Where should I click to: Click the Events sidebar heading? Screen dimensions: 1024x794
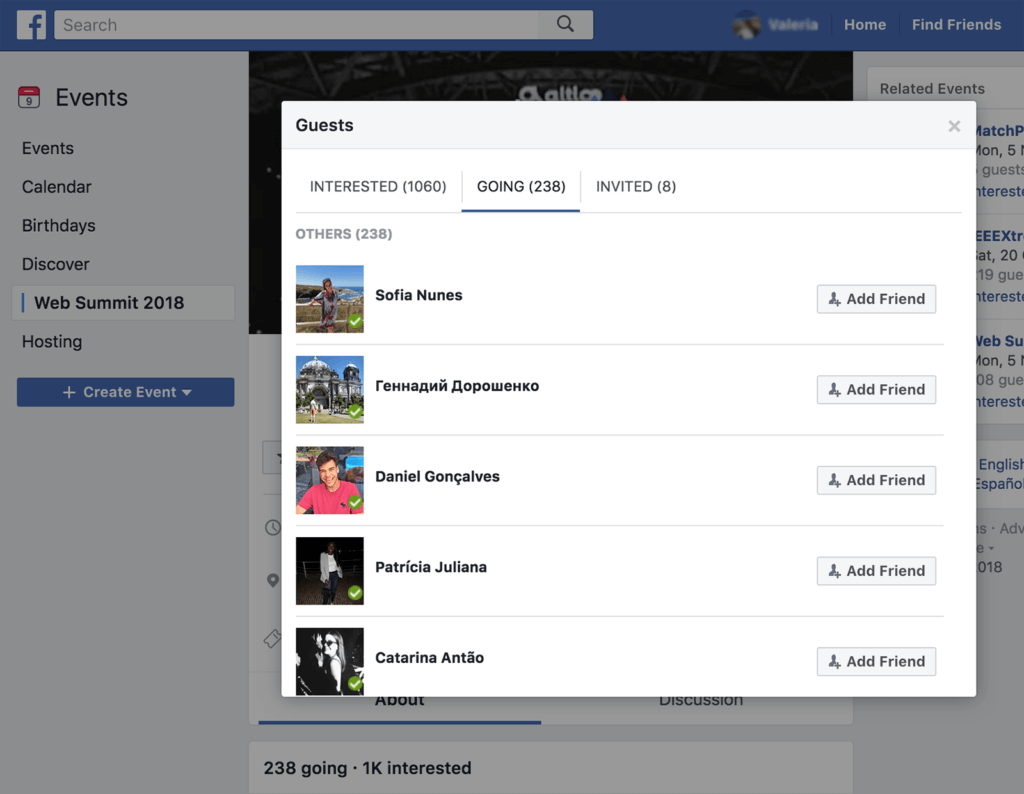coord(91,97)
